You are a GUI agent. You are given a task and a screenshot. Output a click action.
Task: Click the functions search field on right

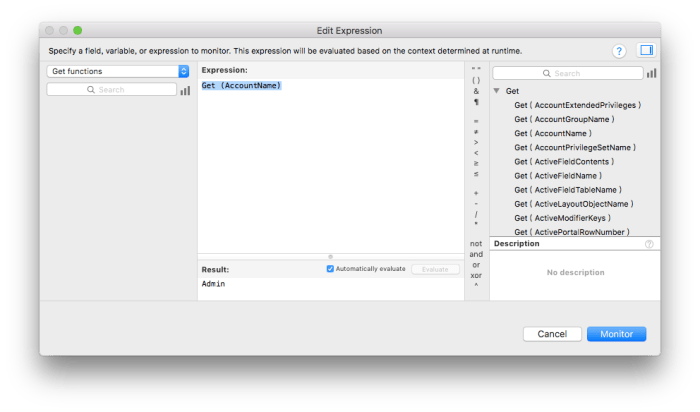coord(567,73)
